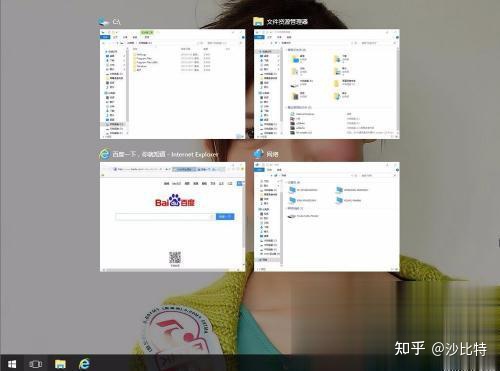Viewport: 500px width, 371px height.
Task: Click the 'Internet Explorer' window title text
Action: coord(195,155)
